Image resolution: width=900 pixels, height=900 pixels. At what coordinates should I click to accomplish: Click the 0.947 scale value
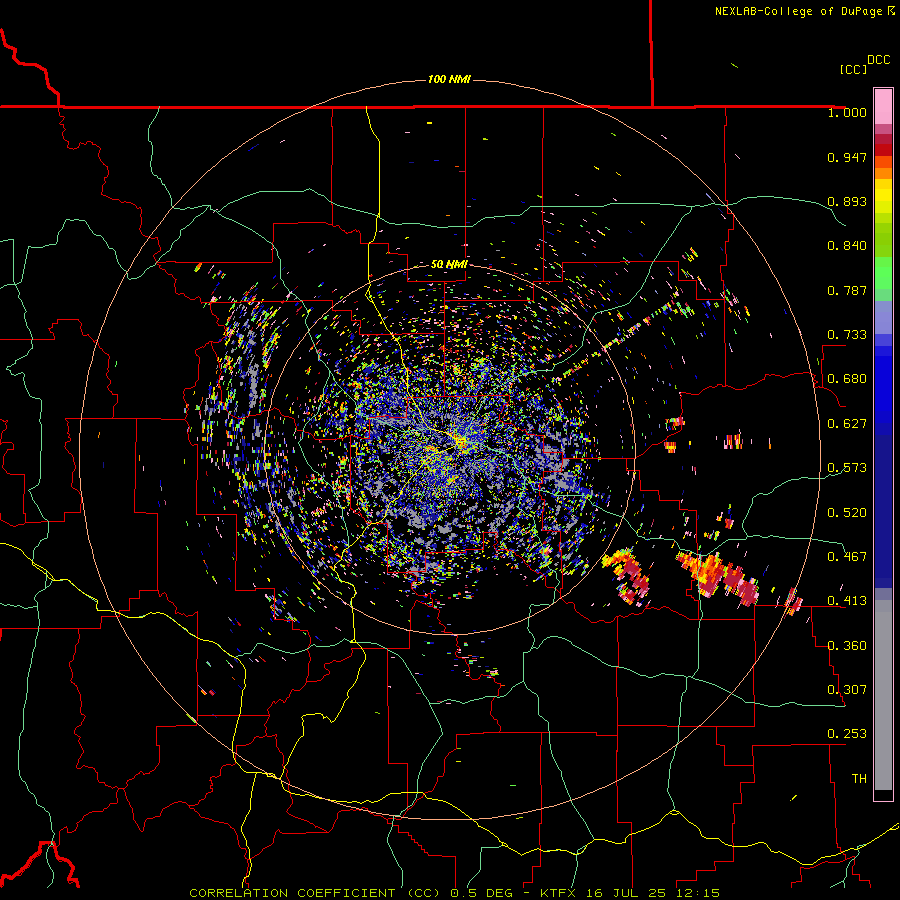coord(847,157)
